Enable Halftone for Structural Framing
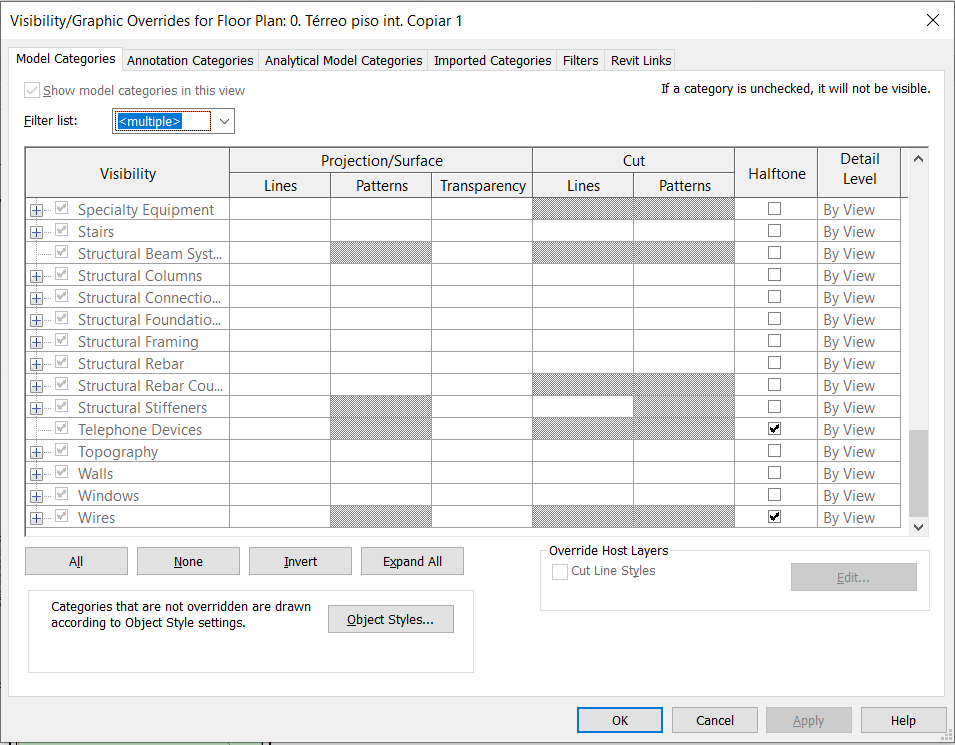The image size is (955, 745). (x=775, y=340)
